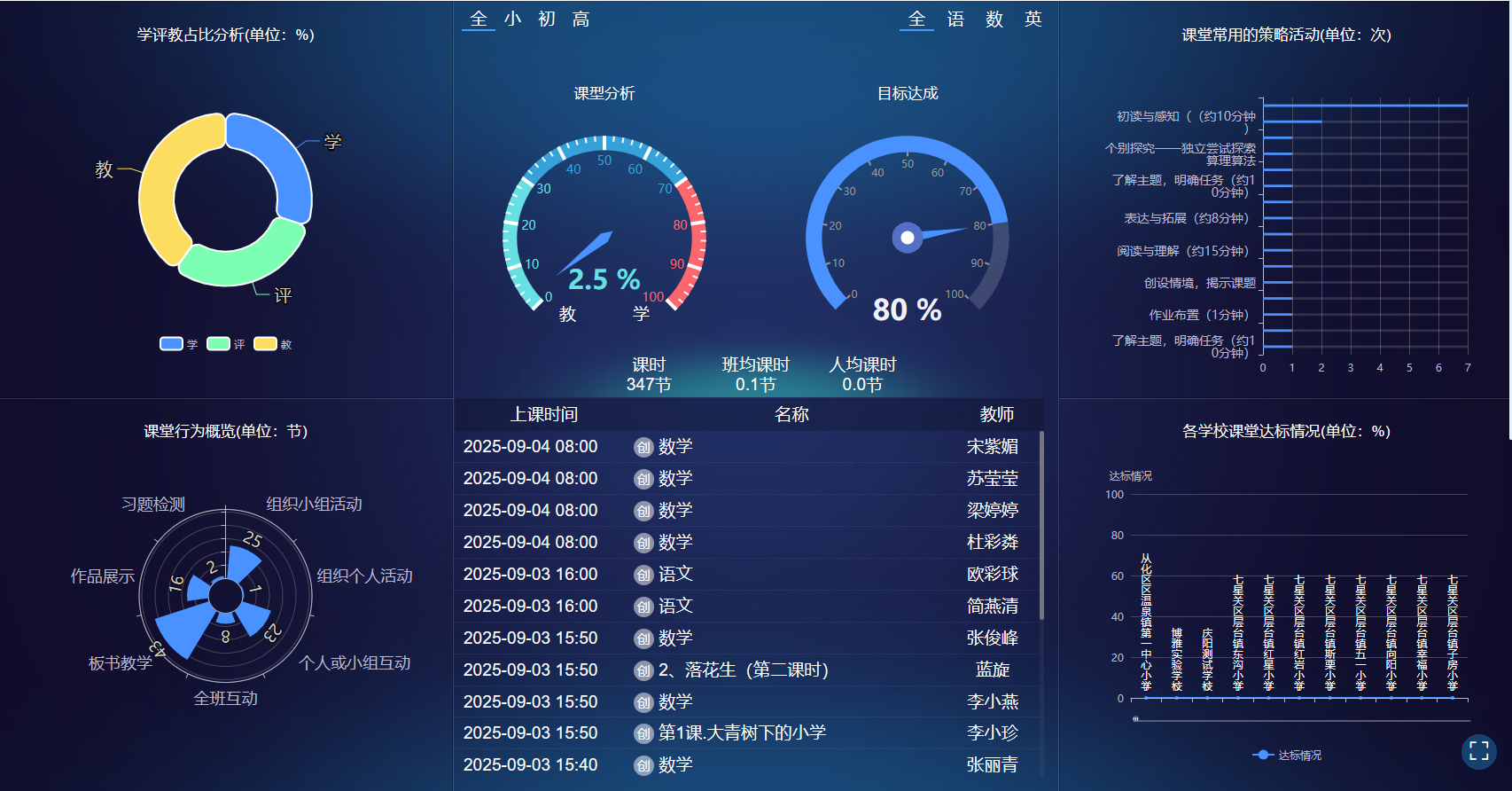Screen dimensions: 1512x791
Task: Choose the 英 subject filter
Action: coord(1033,20)
